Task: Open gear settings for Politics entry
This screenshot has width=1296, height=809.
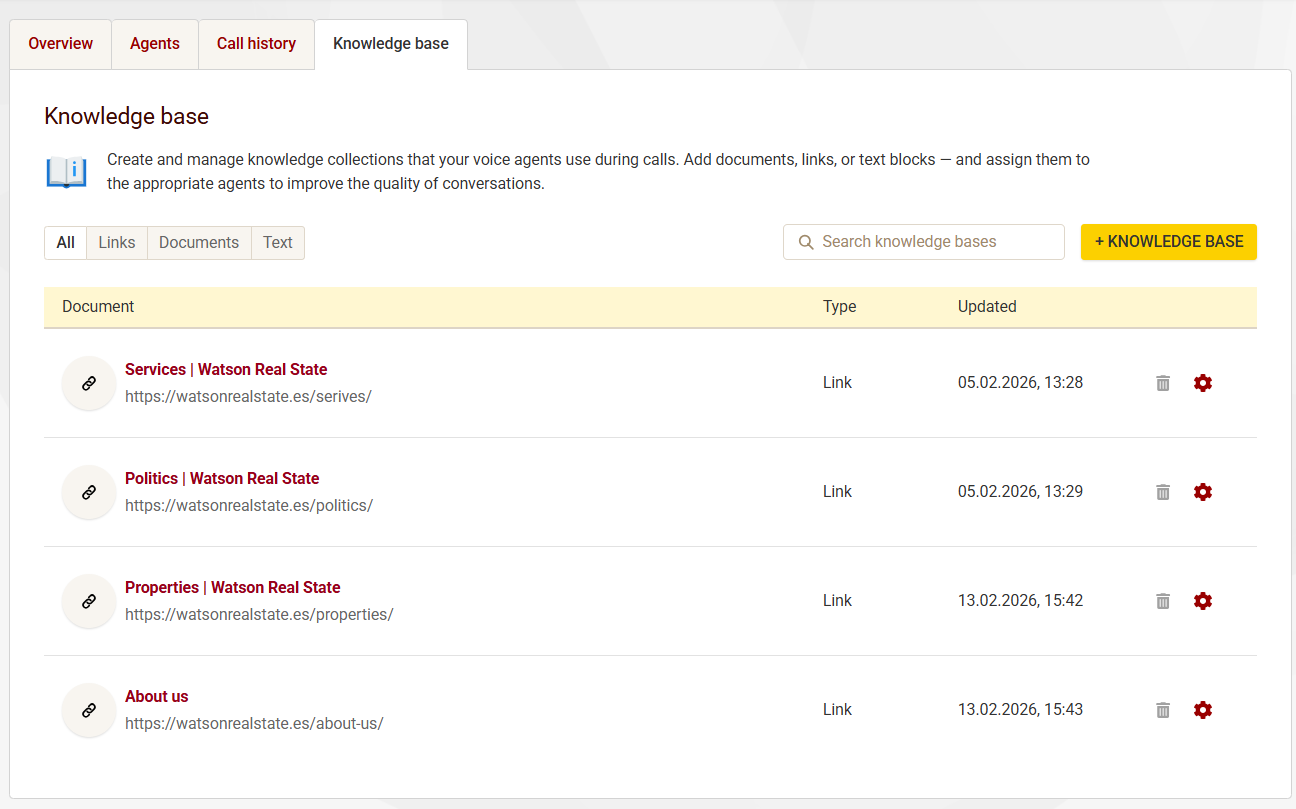Action: [x=1203, y=492]
